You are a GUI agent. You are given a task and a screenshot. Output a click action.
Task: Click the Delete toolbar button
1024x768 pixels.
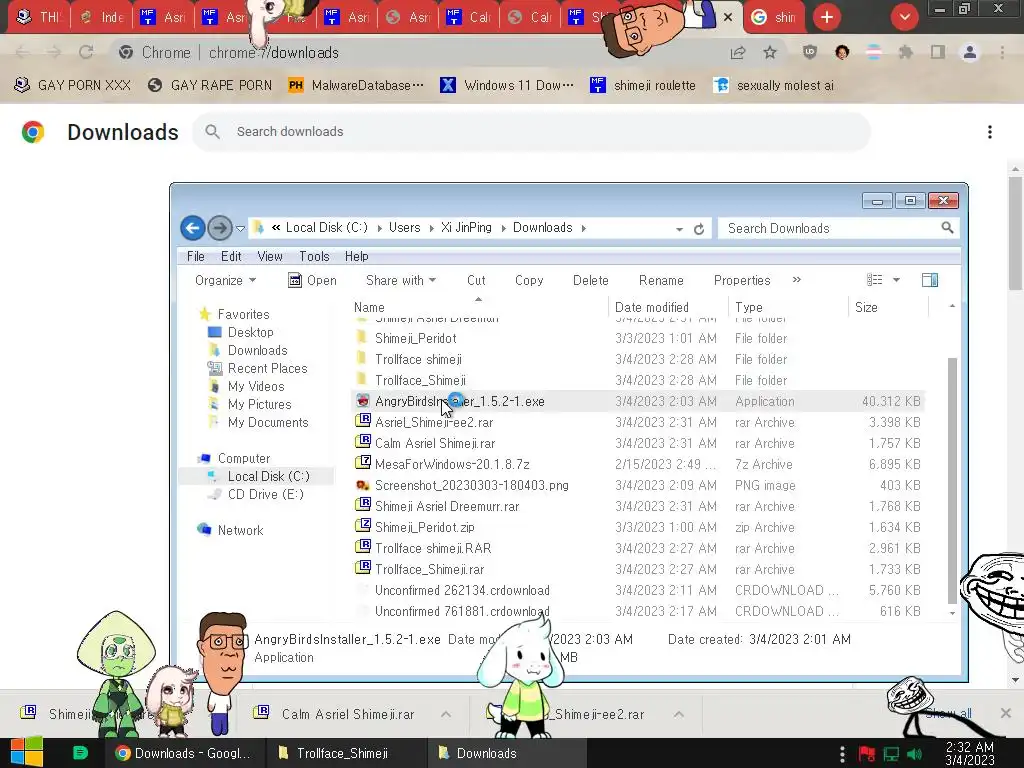(590, 280)
